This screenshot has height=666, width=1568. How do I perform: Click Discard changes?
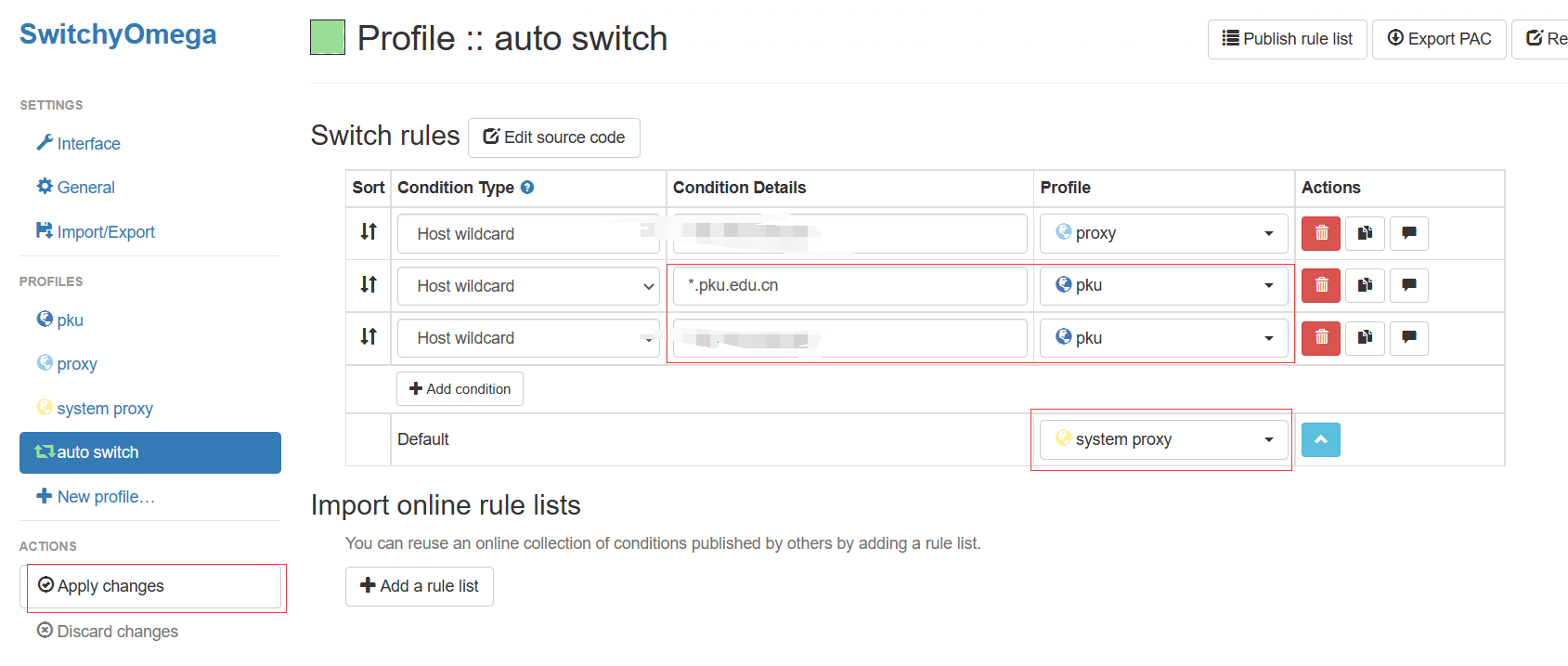(x=108, y=631)
